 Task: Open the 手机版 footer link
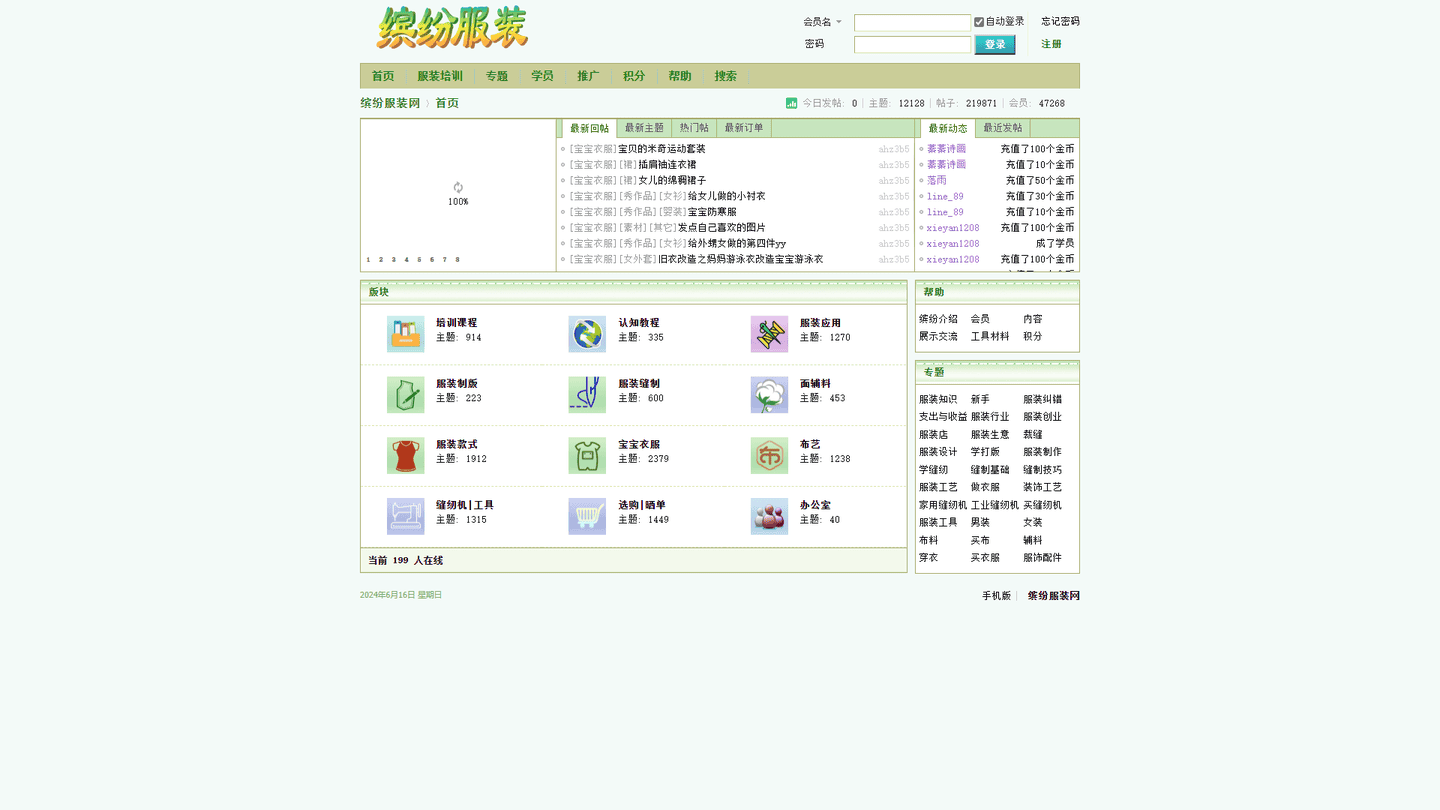click(x=996, y=596)
